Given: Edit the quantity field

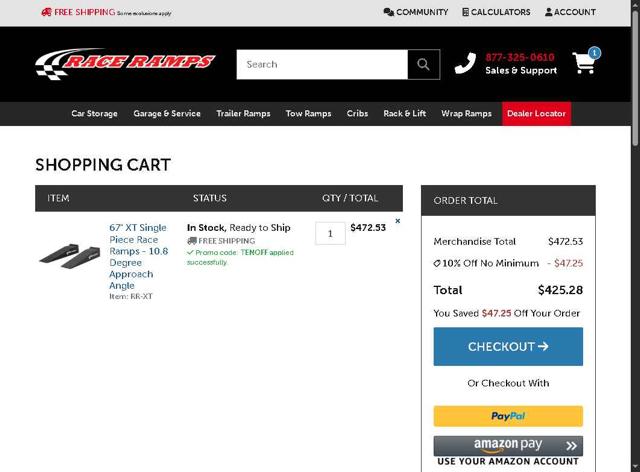Looking at the screenshot, I should [x=330, y=234].
